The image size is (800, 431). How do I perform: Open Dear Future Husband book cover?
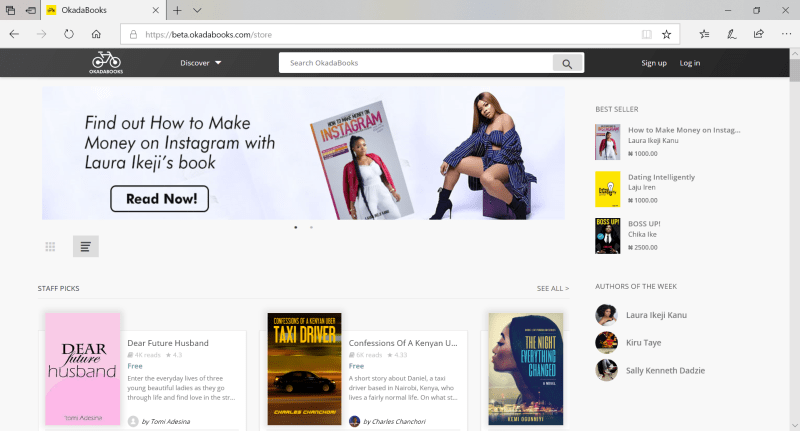point(83,369)
